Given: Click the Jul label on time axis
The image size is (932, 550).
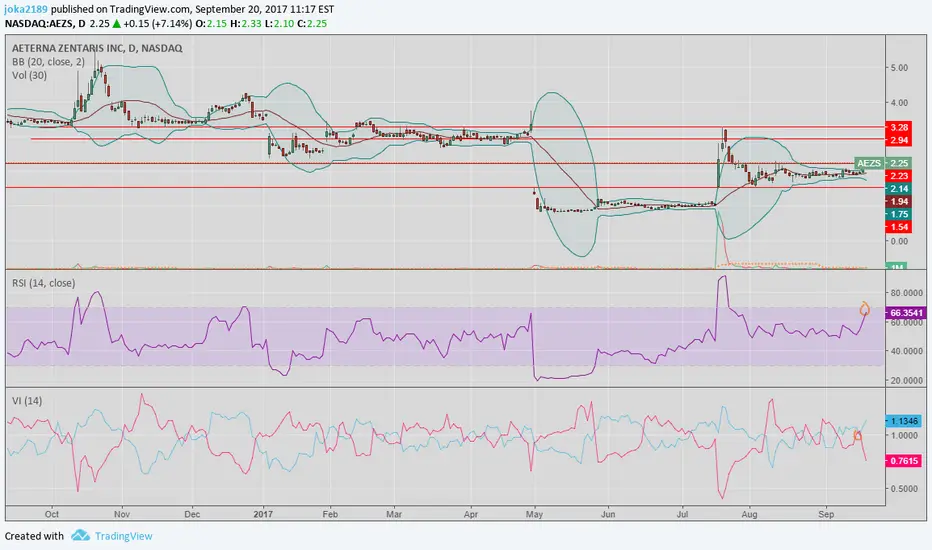Looking at the screenshot, I should (682, 514).
